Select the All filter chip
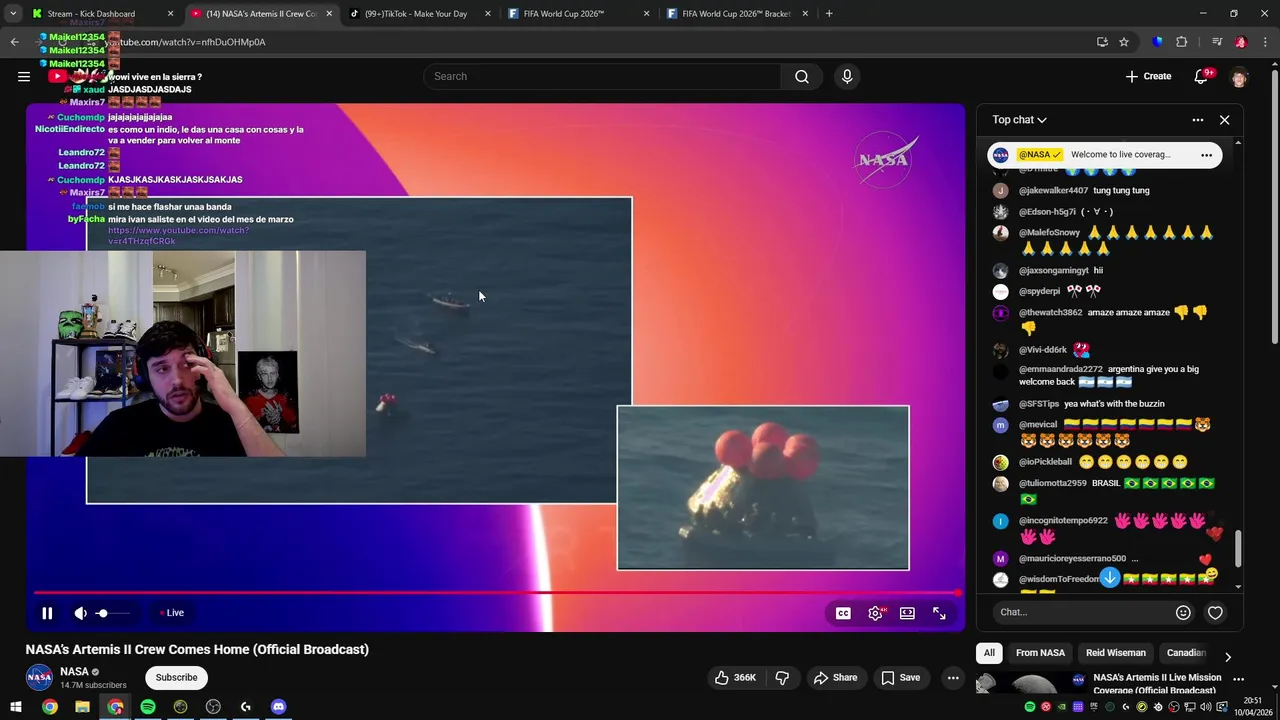Screen dimensions: 1280x720 click(x=989, y=653)
